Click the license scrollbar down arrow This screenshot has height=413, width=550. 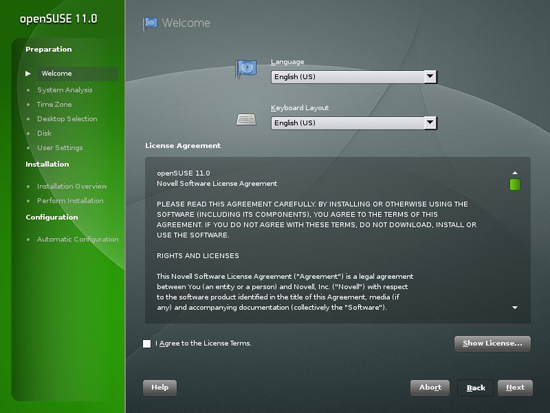(515, 308)
